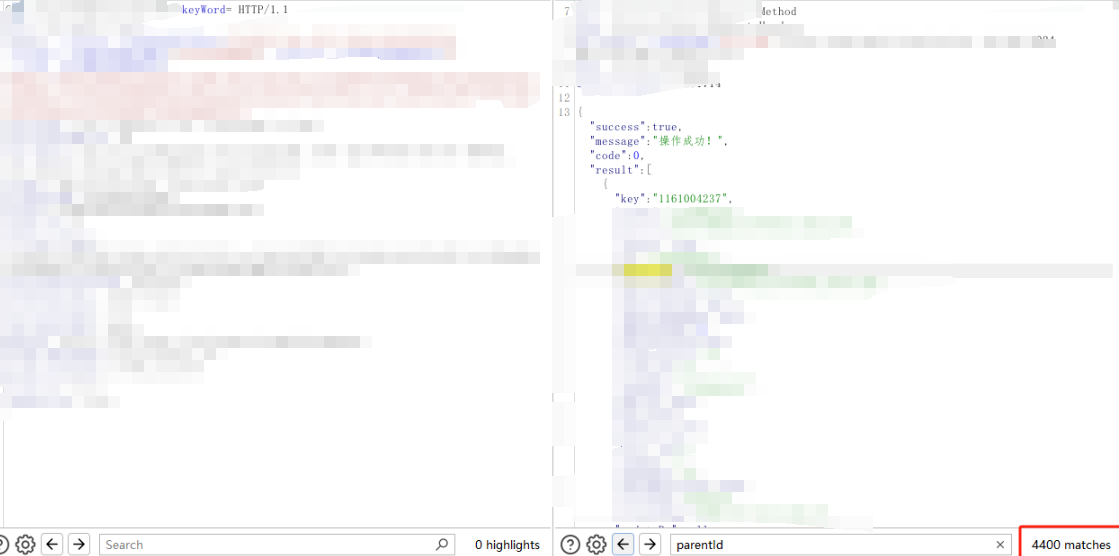Open request pane search settings gear

pyautogui.click(x=25, y=545)
